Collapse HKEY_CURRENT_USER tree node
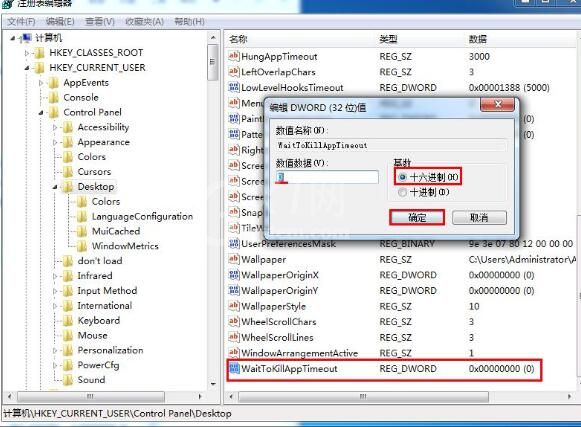The width and height of the screenshot is (581, 427). pyautogui.click(x=27, y=68)
